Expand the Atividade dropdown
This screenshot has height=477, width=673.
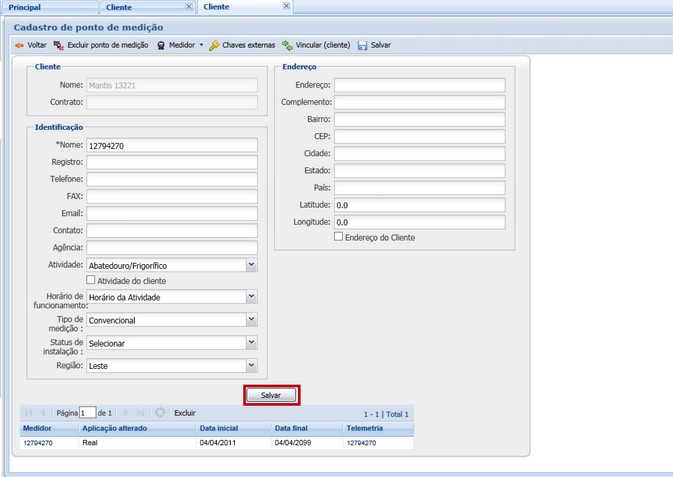pos(251,265)
